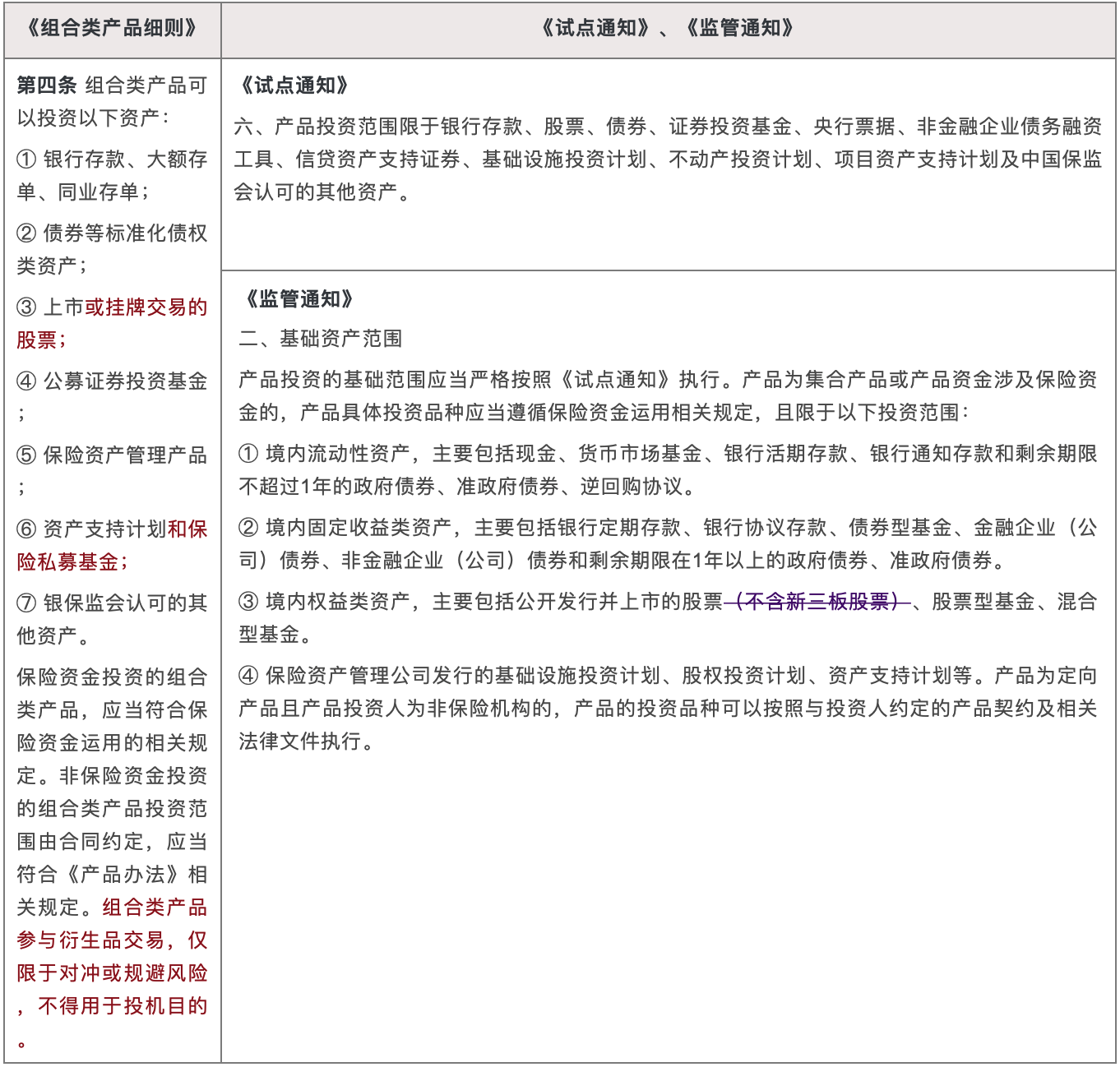Viewport: 1120px width, 1067px height.
Task: Click paragraph starting 六、产品投资范围限于银行存款
Action: pos(668,159)
